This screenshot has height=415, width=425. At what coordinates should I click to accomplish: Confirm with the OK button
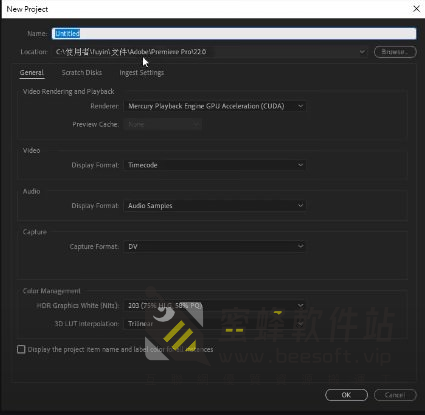point(346,395)
